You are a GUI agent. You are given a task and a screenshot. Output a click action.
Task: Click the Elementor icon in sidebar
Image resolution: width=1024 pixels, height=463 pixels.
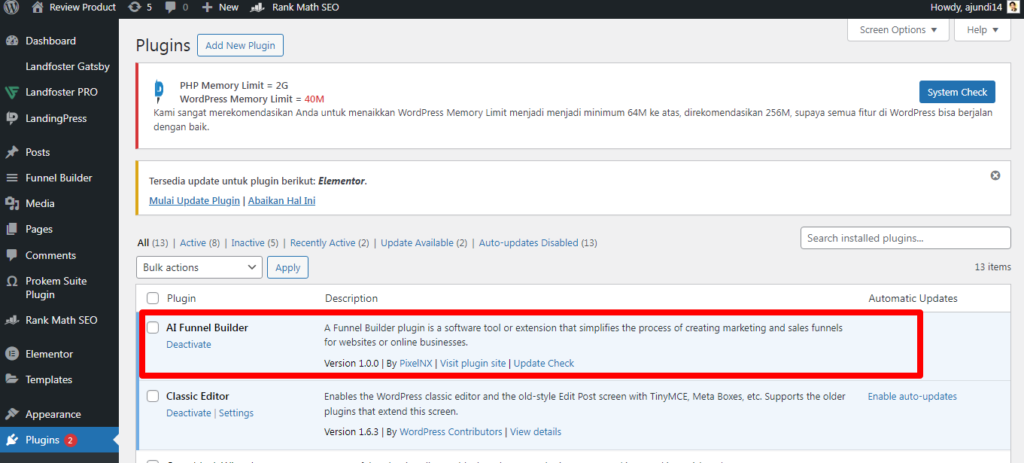12,353
